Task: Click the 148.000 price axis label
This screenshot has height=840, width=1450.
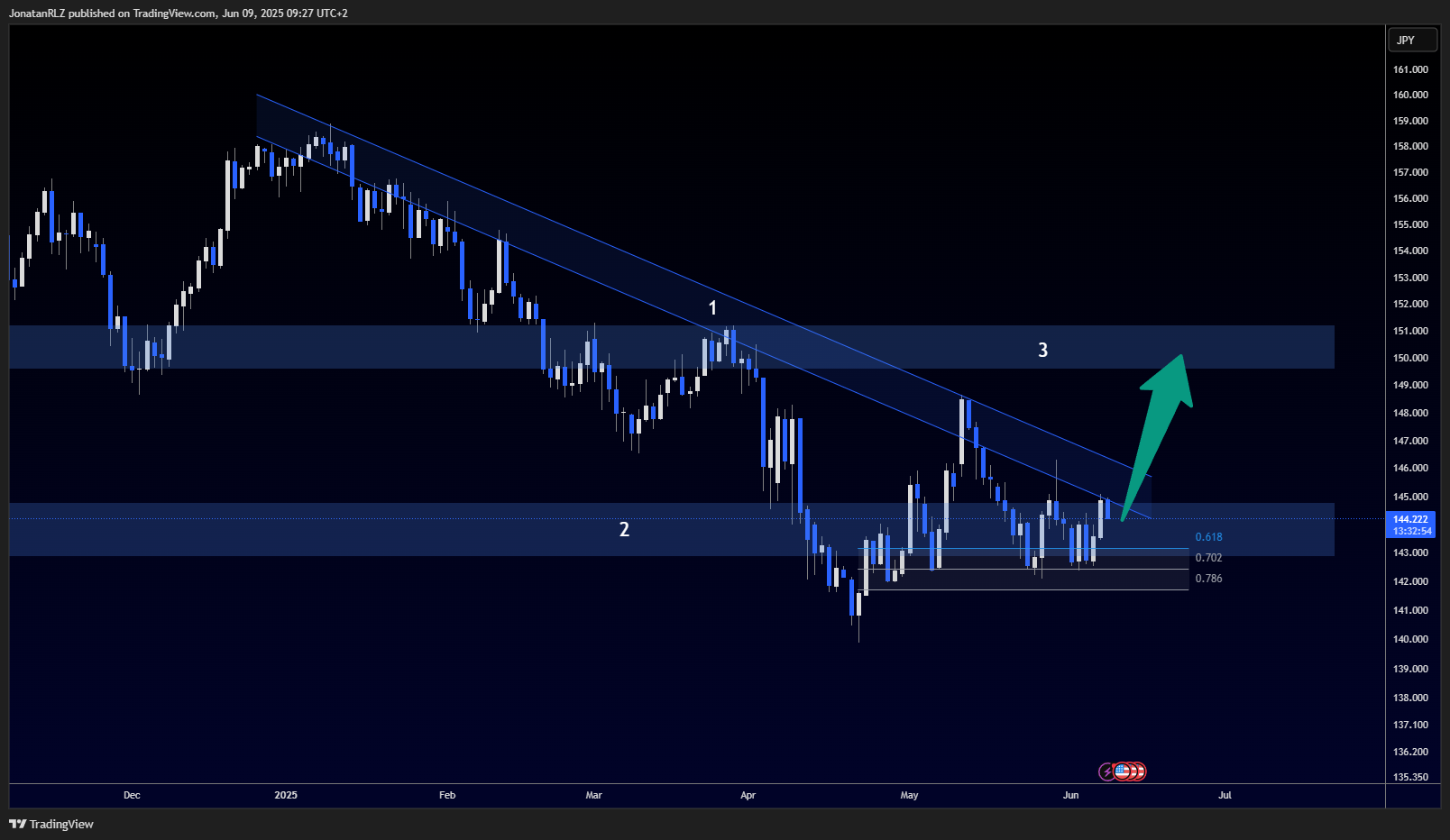Action: (x=1410, y=413)
